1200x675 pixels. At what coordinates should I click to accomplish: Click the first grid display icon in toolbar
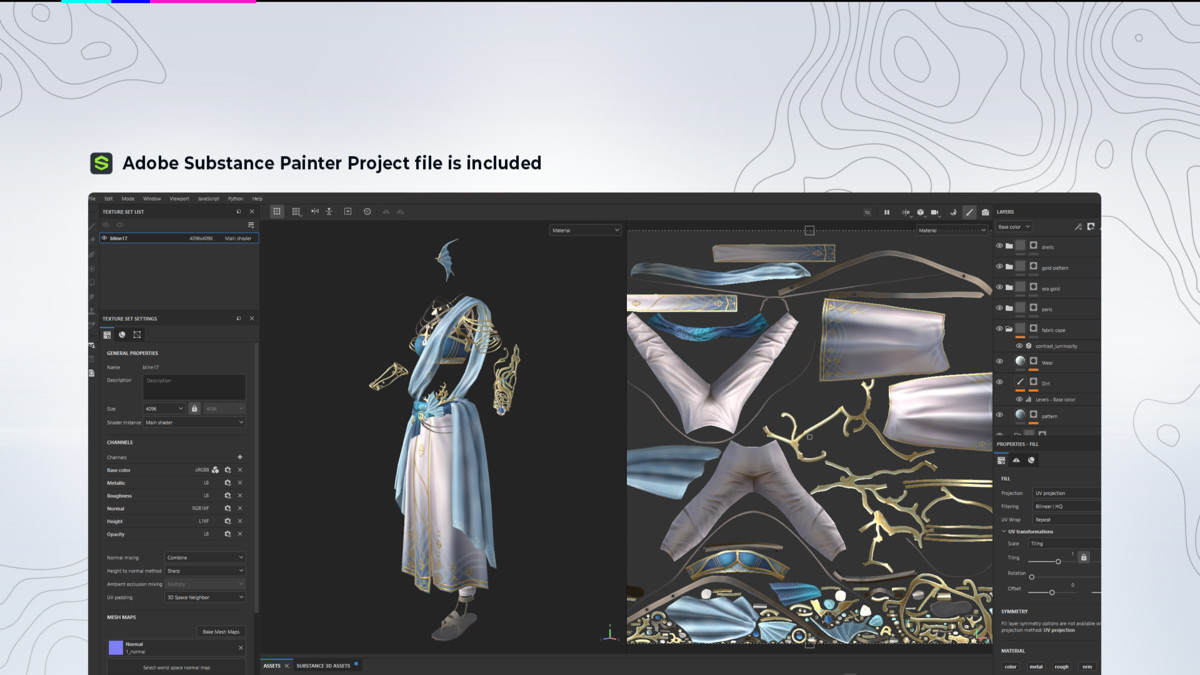pos(277,212)
